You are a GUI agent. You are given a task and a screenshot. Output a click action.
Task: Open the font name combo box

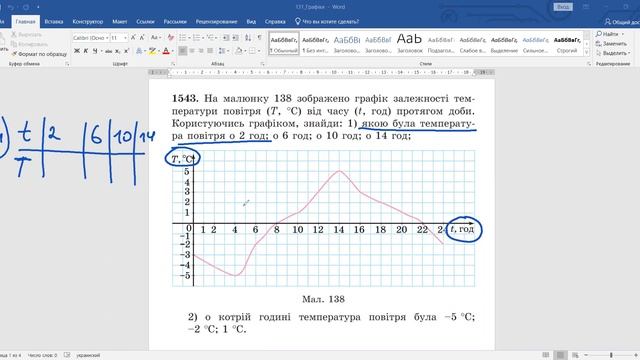pyautogui.click(x=91, y=38)
